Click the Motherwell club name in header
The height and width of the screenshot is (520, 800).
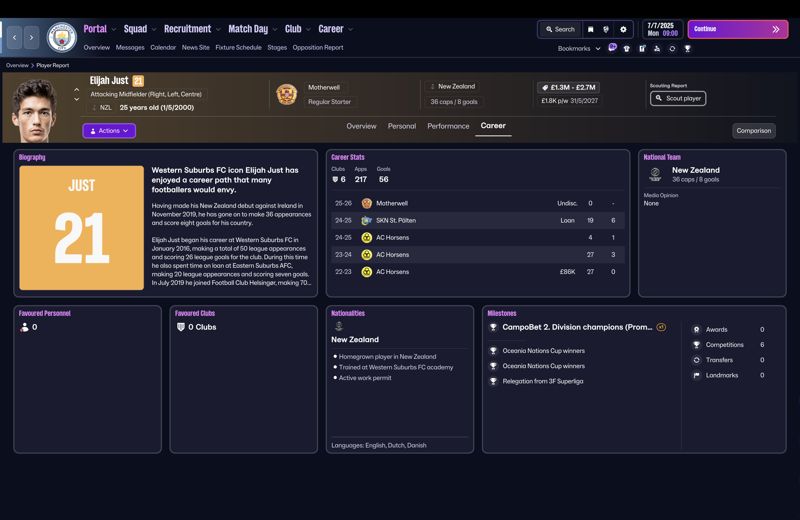(323, 88)
